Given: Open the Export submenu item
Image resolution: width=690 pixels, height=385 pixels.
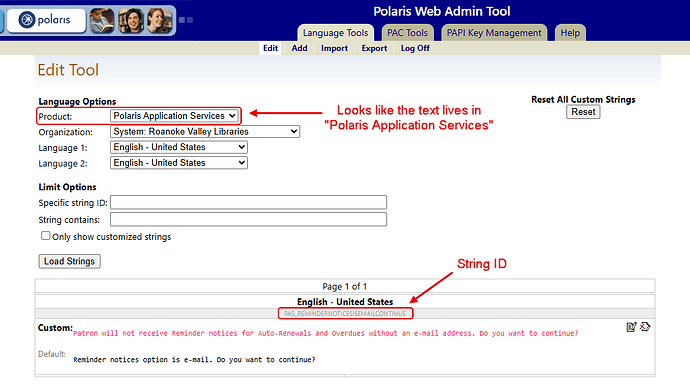Looking at the screenshot, I should [x=374, y=48].
